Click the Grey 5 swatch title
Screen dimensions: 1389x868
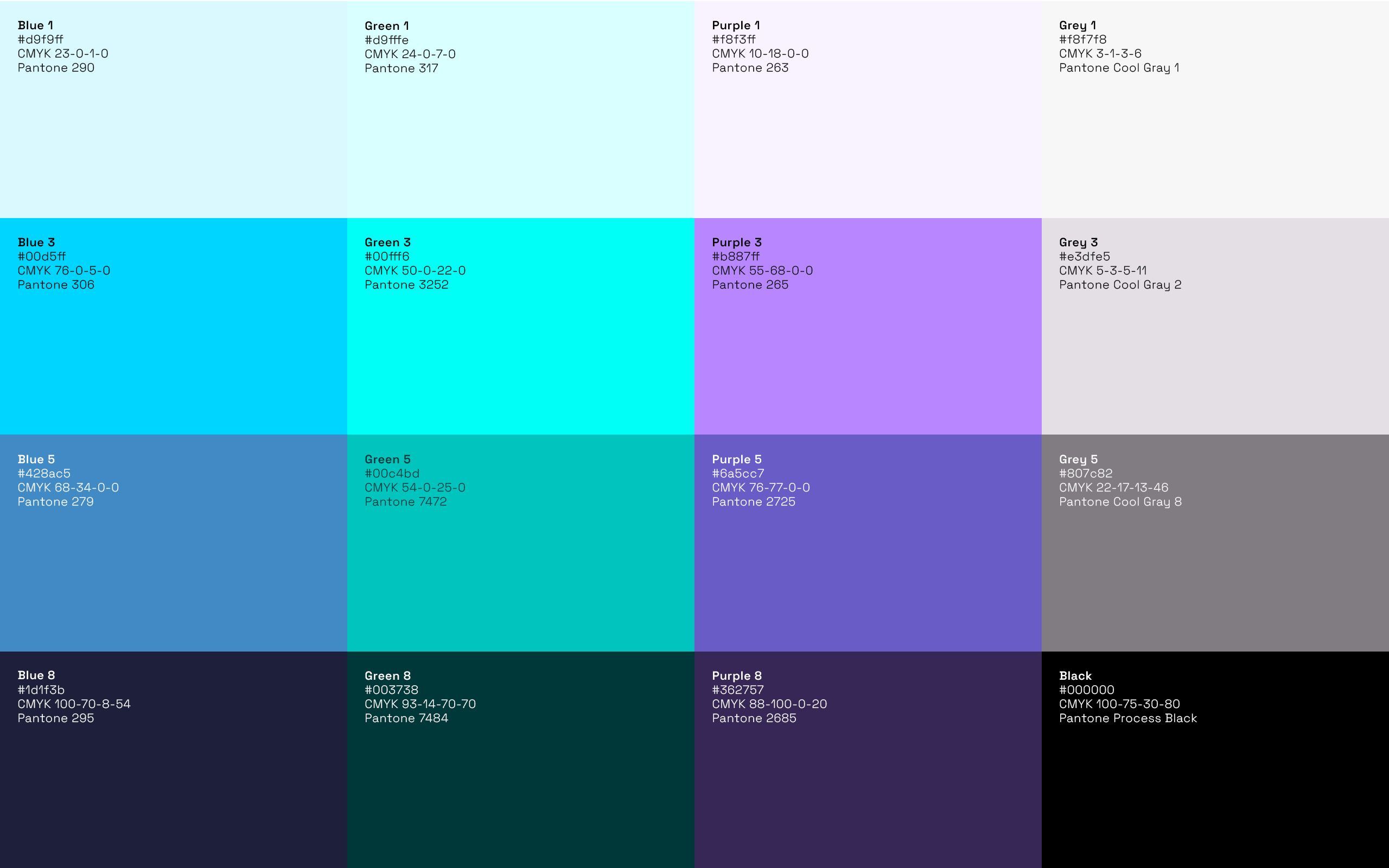pos(1078,459)
